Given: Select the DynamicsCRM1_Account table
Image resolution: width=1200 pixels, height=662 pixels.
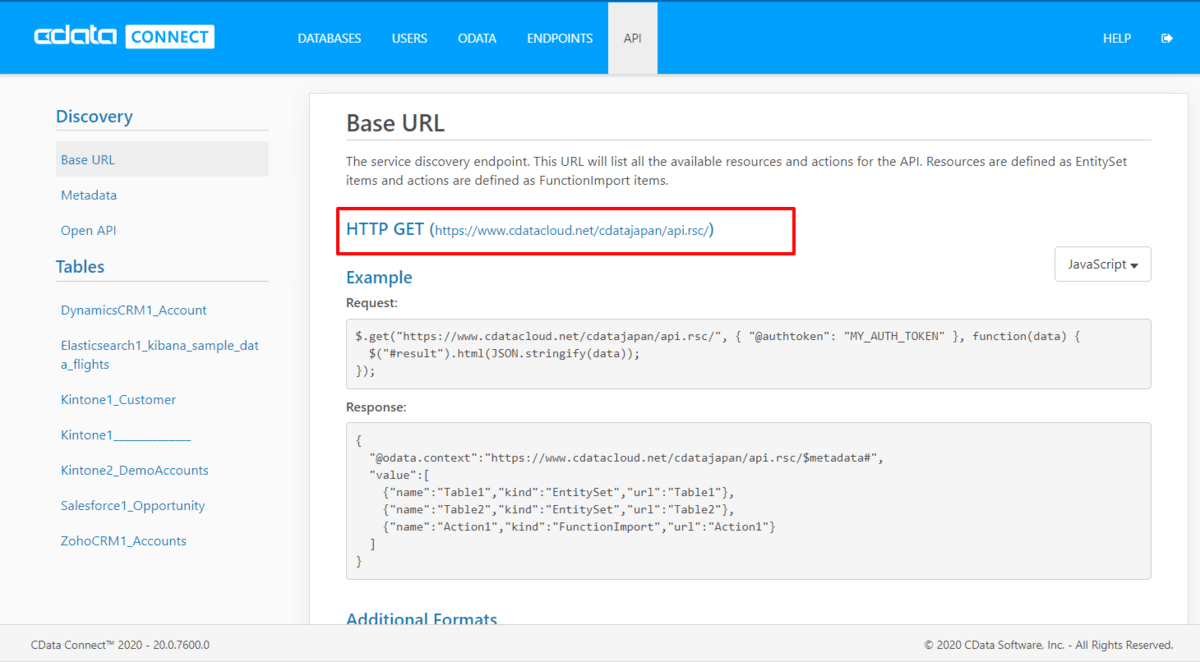Looking at the screenshot, I should [x=134, y=310].
